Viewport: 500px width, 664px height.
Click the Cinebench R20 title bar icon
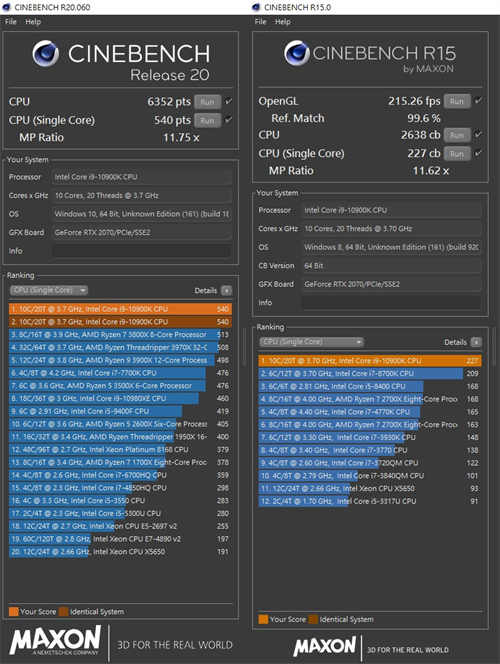pyautogui.click(x=6, y=7)
